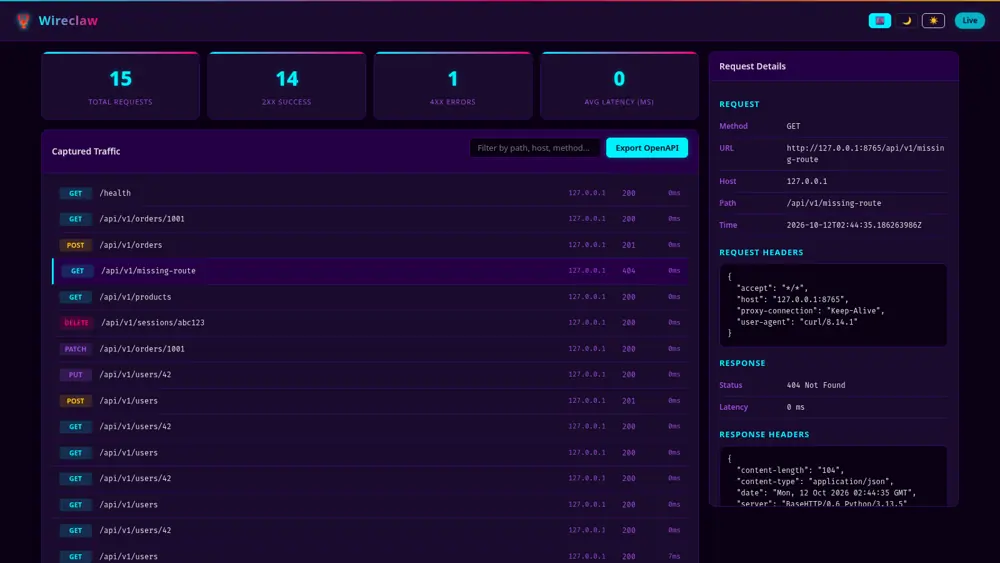The width and height of the screenshot is (1000, 563).
Task: Click the Wireclaw lobster logo icon
Action: 24,21
